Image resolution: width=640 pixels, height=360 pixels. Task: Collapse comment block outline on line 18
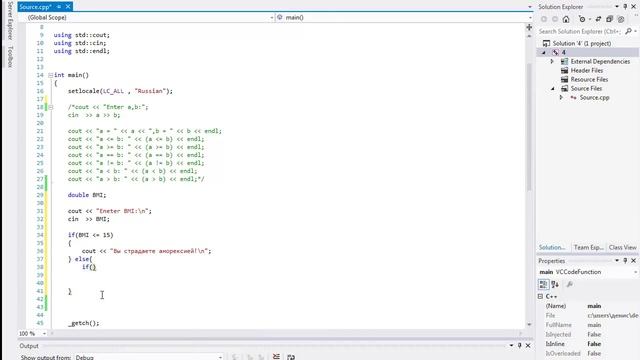coord(51,107)
